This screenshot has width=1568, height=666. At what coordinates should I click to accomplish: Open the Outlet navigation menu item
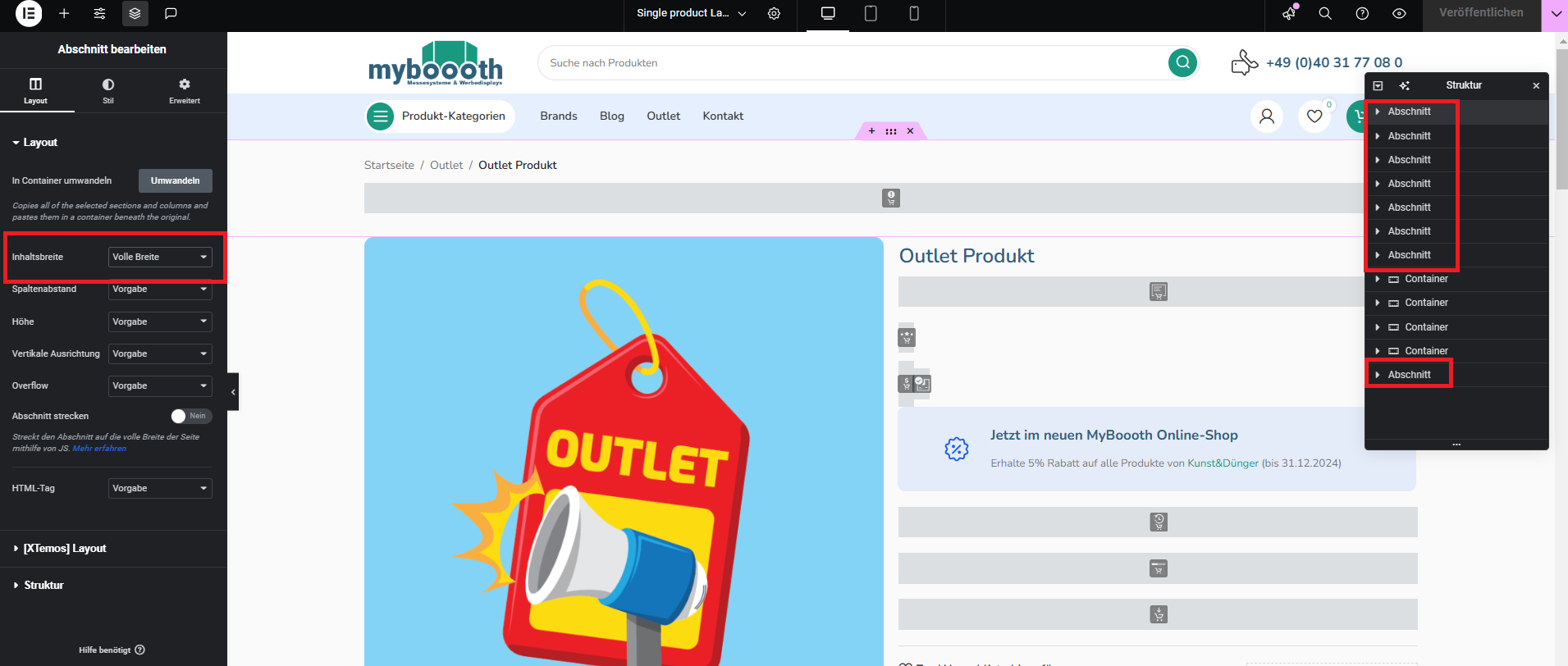click(x=664, y=116)
